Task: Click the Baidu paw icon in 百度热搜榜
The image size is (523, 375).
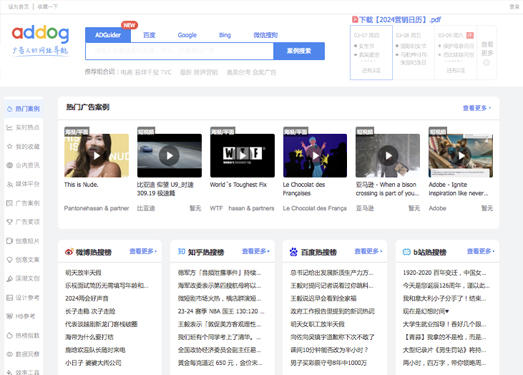Action: [294, 252]
